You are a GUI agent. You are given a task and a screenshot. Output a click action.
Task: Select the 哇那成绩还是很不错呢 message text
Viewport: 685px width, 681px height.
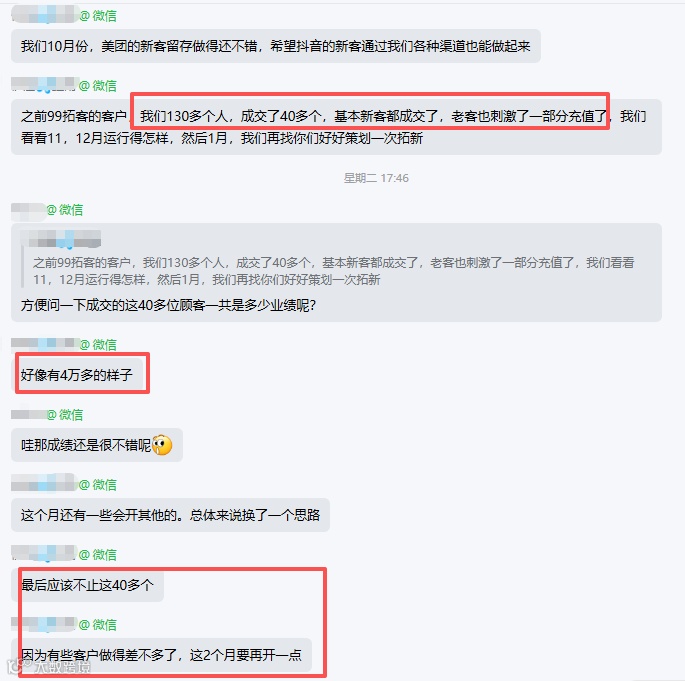coord(86,445)
